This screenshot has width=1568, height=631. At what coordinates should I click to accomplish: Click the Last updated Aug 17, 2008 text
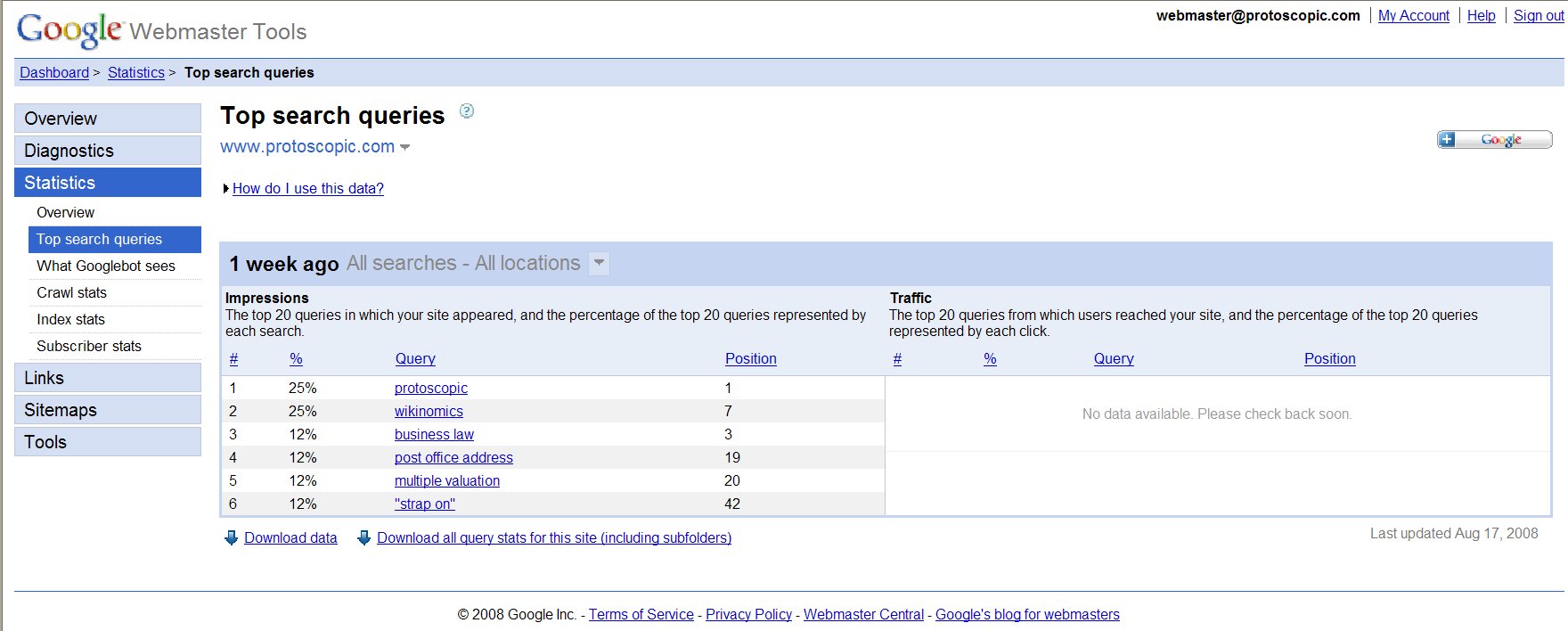pyautogui.click(x=1454, y=533)
